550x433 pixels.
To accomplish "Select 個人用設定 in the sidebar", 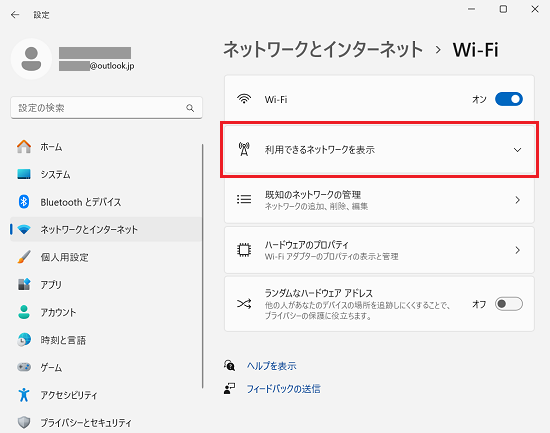I will 106,257.
